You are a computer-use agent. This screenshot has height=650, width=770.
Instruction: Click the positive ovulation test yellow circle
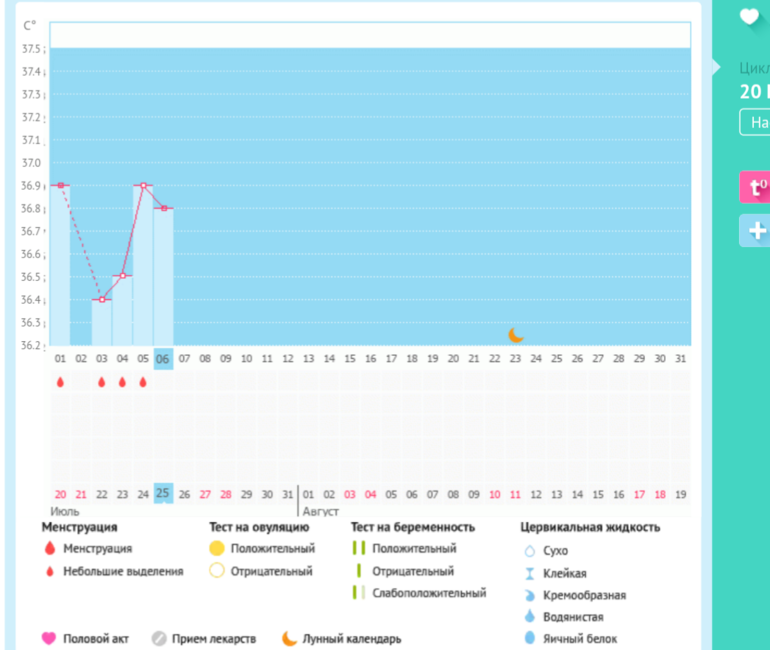pos(216,548)
